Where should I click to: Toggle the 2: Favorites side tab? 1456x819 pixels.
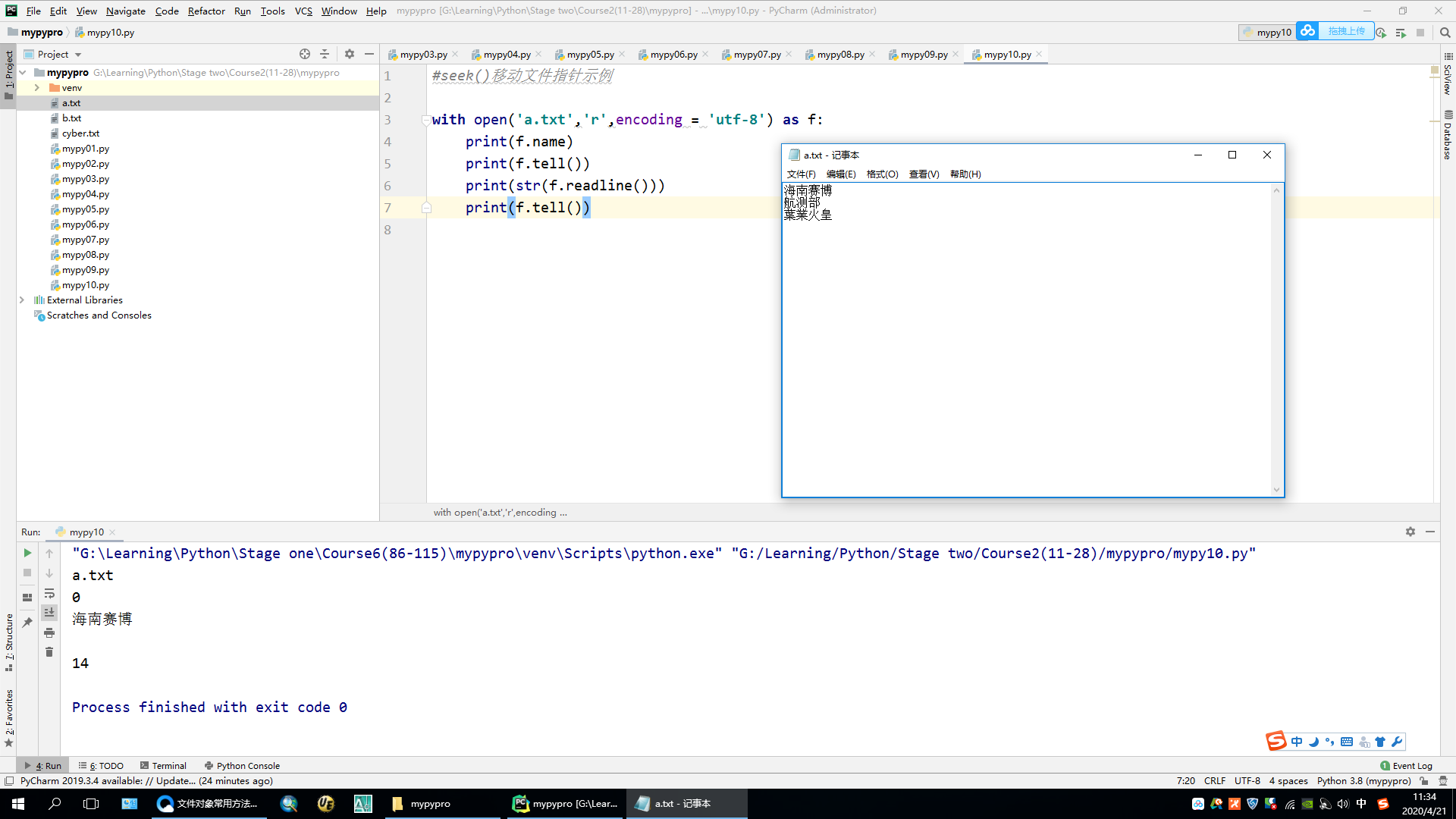coord(9,718)
